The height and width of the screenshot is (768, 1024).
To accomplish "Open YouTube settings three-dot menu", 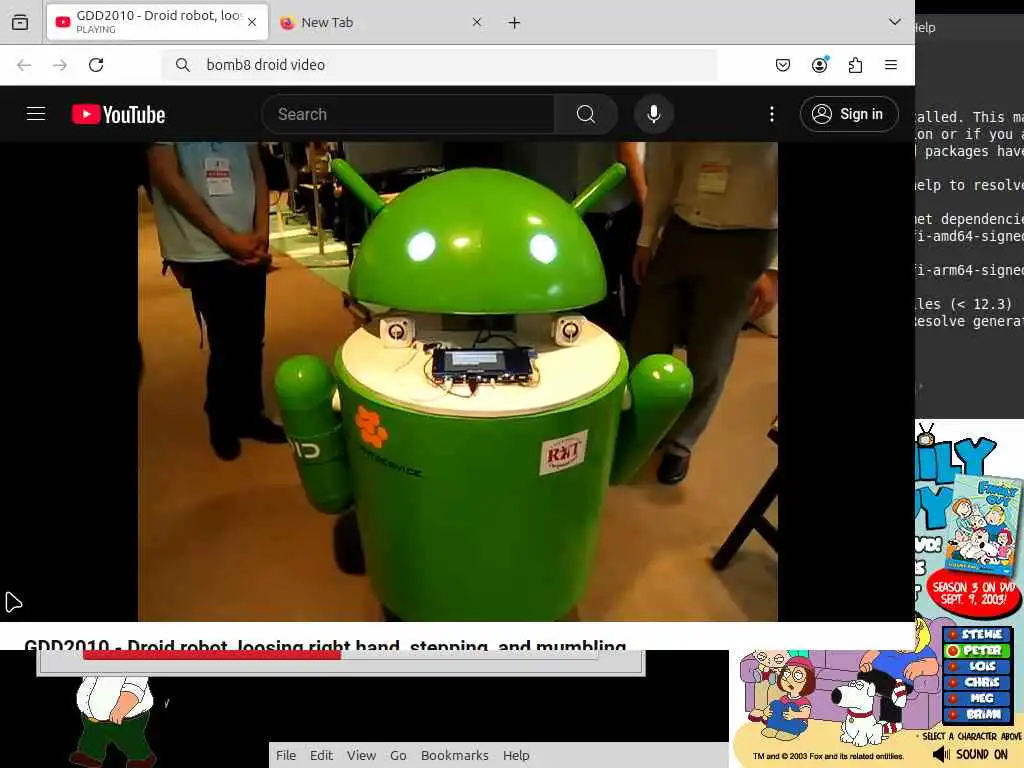I will [x=772, y=114].
